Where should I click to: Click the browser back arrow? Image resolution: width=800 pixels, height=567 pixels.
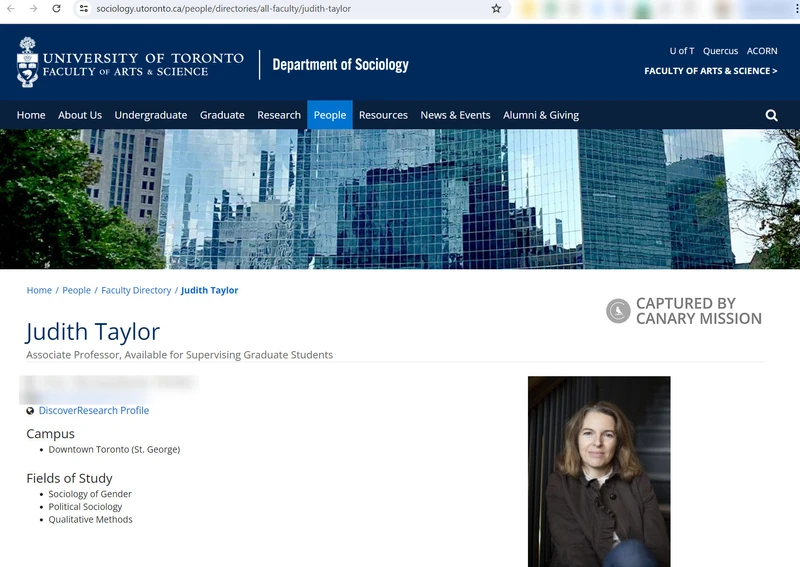[x=11, y=9]
